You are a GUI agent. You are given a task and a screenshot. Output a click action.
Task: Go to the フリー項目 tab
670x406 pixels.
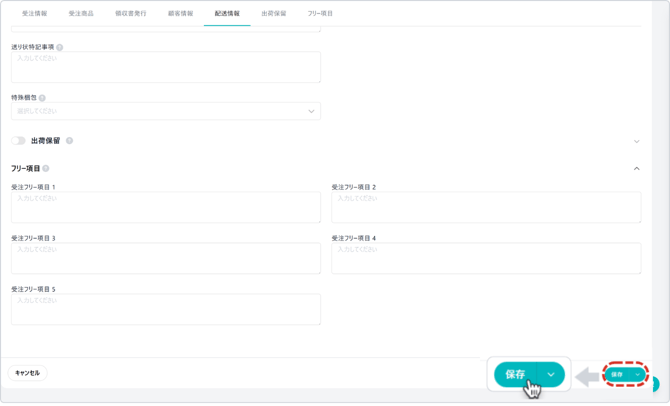click(320, 14)
